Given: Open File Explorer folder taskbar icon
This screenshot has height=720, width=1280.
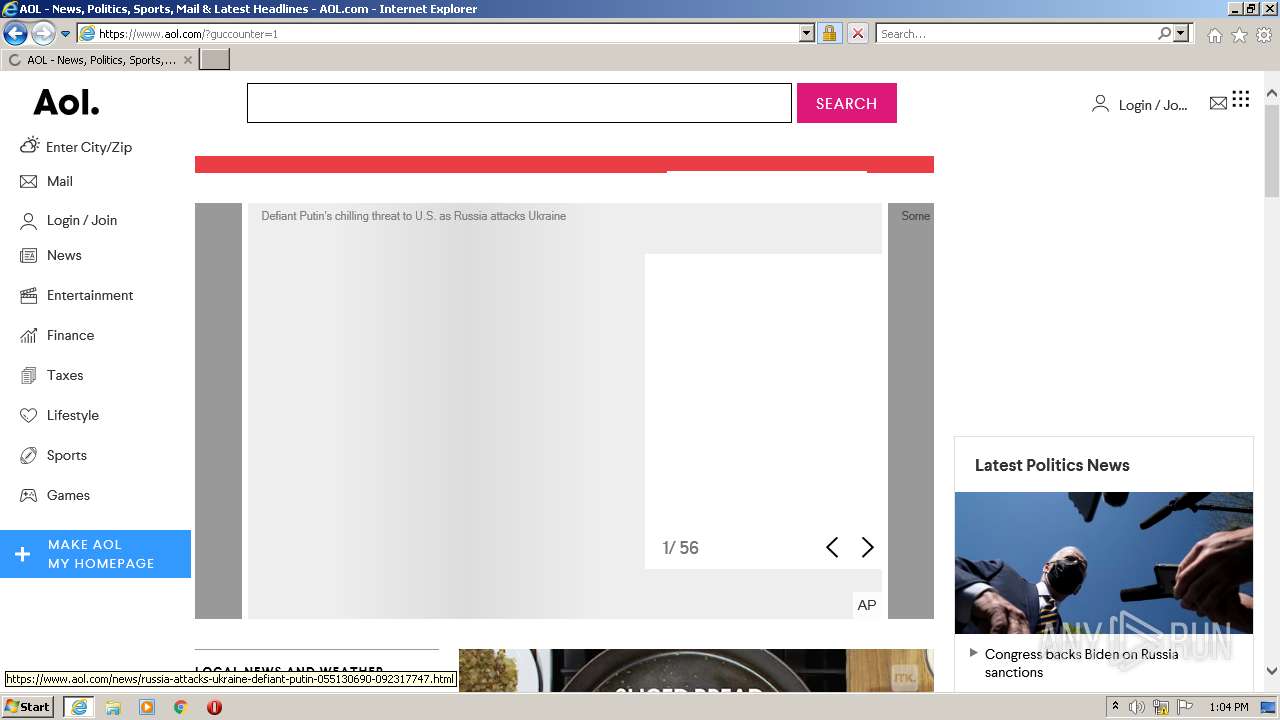Looking at the screenshot, I should (x=113, y=707).
